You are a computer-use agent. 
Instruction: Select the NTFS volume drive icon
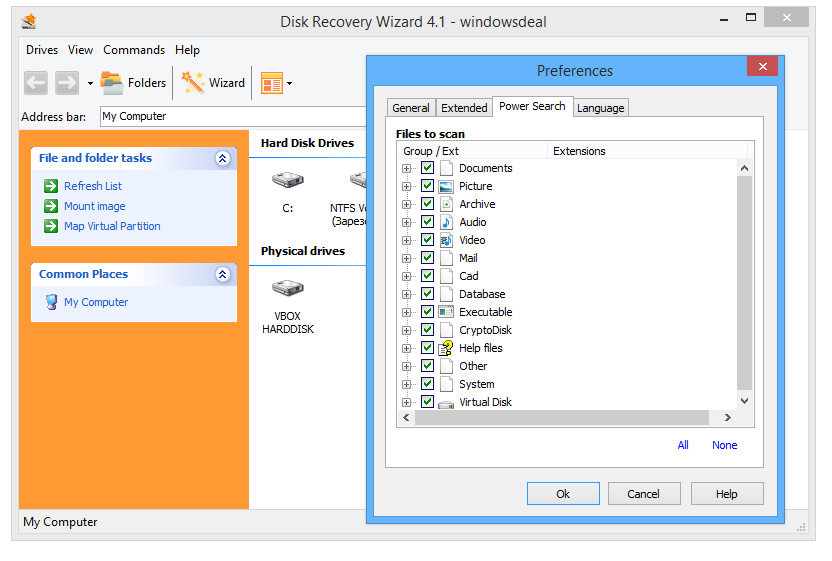358,180
